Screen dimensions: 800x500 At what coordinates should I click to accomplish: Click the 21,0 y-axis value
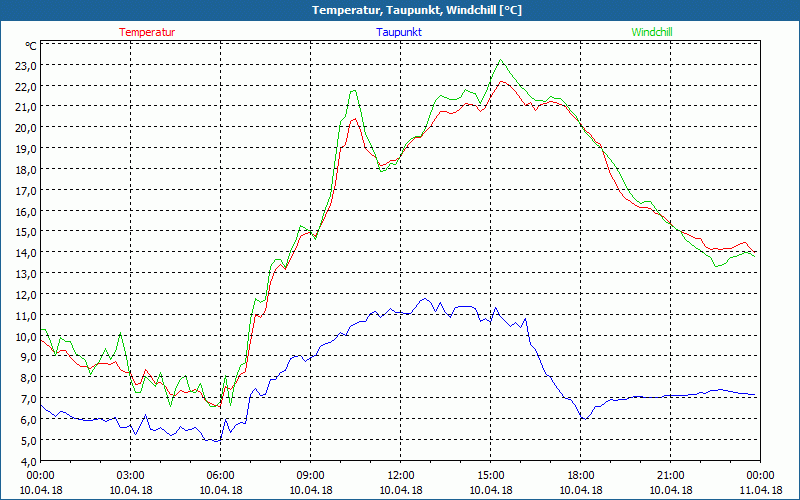[x=27, y=107]
